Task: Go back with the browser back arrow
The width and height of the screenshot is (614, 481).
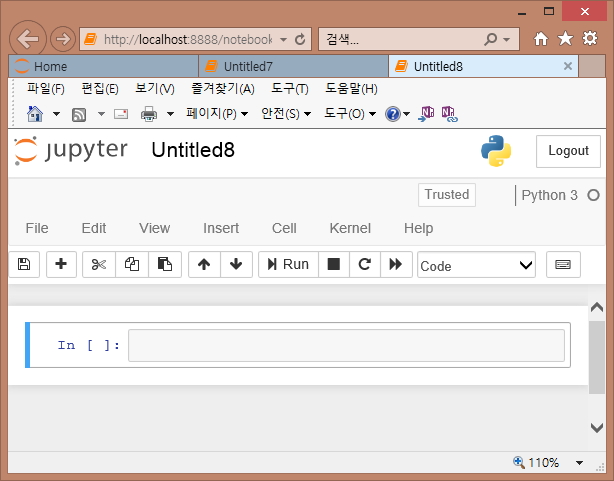Action: pos(28,39)
